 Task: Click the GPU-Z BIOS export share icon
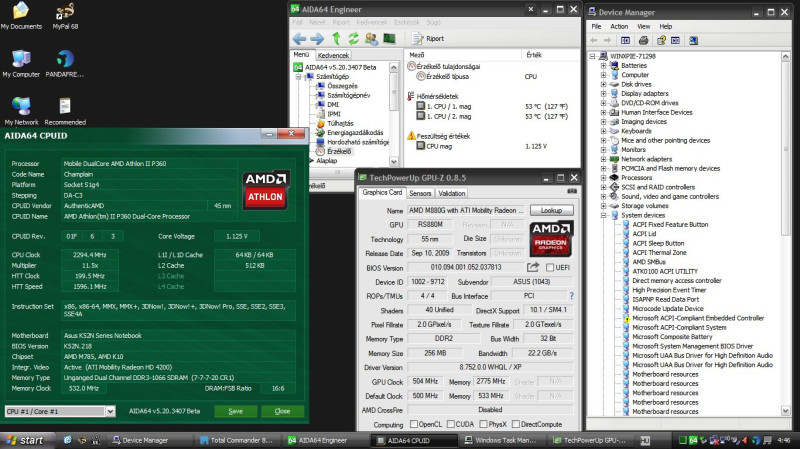coord(533,267)
